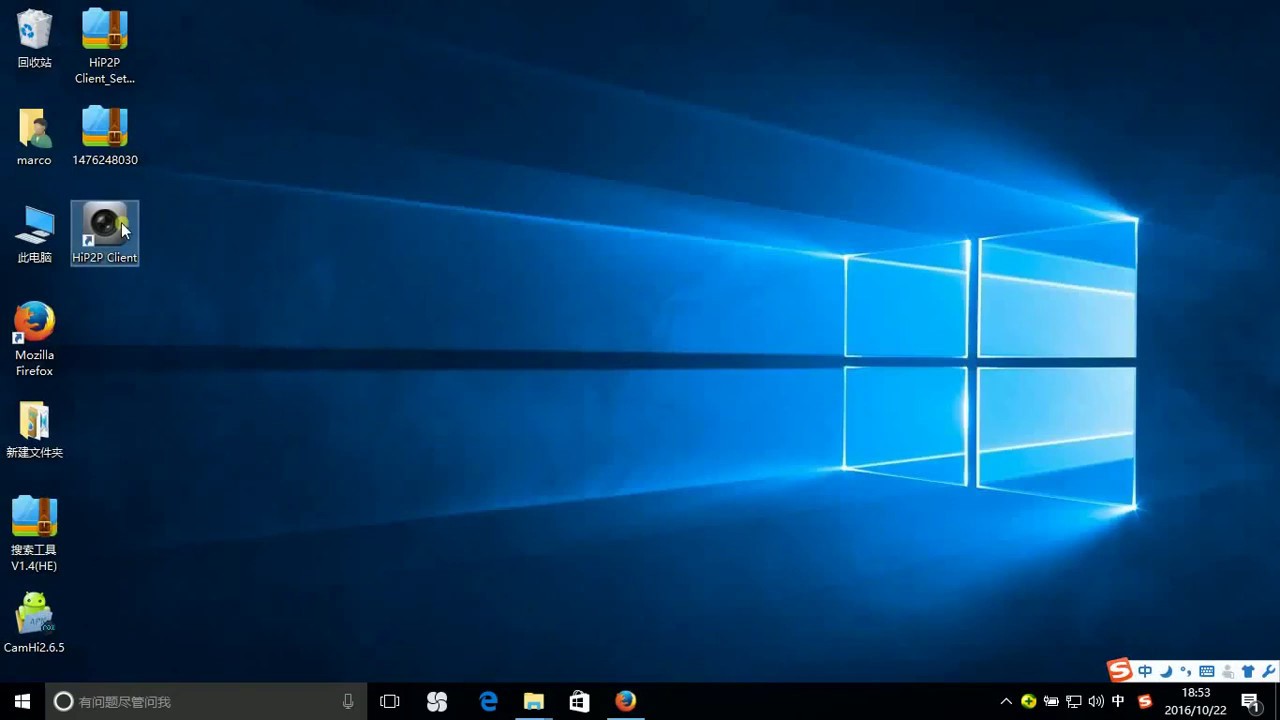The height and width of the screenshot is (720, 1280).
Task: Toggle 中 Chinese/English mode on Sogou bar
Action: click(1145, 672)
